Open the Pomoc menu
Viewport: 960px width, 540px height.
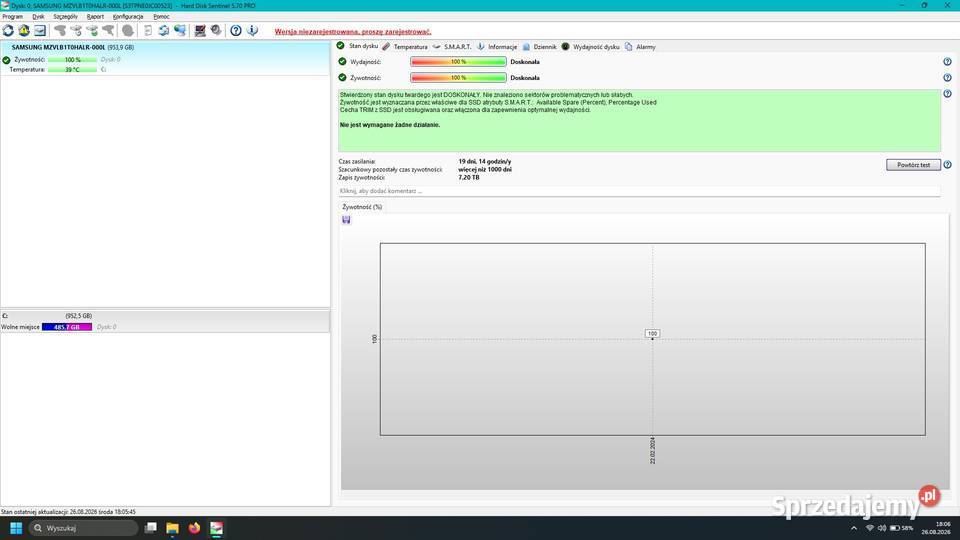point(161,17)
